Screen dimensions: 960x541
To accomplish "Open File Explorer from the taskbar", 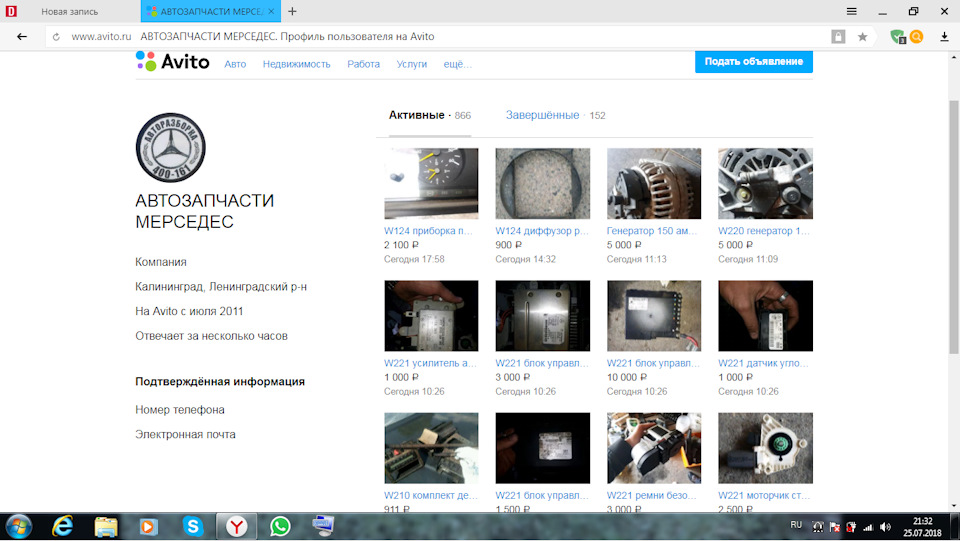I will coord(106,526).
